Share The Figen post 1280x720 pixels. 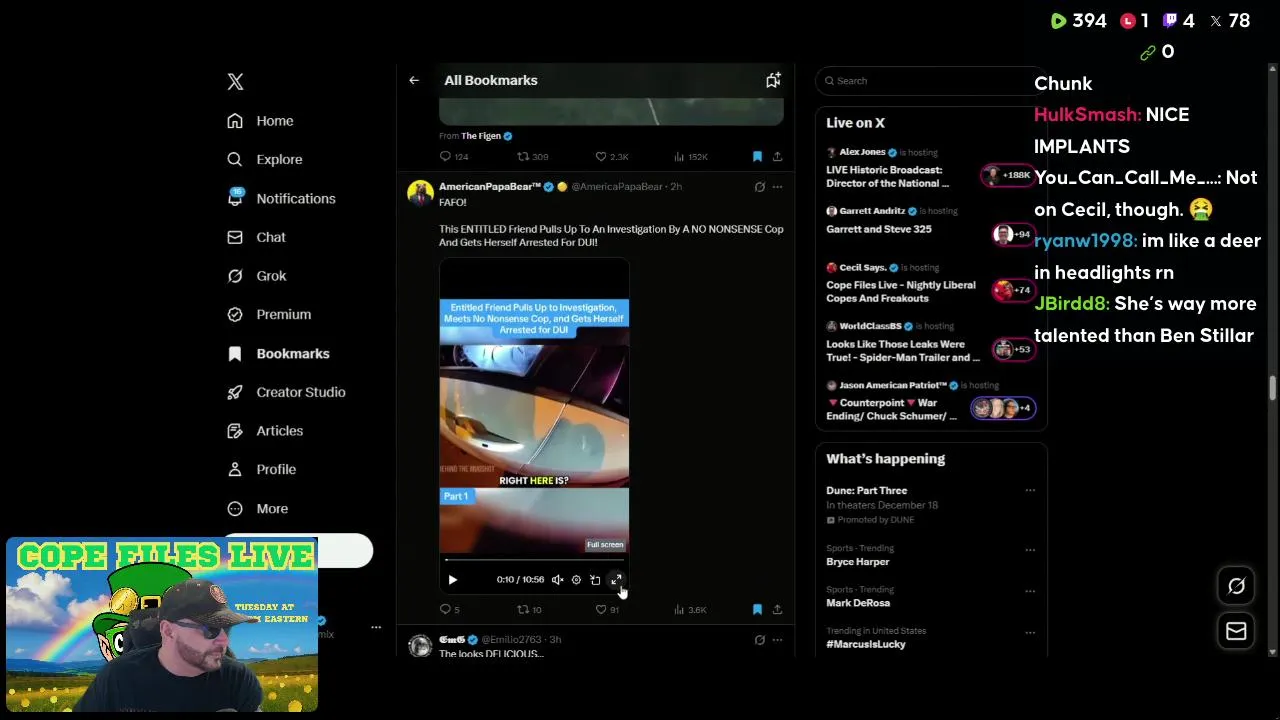777,157
